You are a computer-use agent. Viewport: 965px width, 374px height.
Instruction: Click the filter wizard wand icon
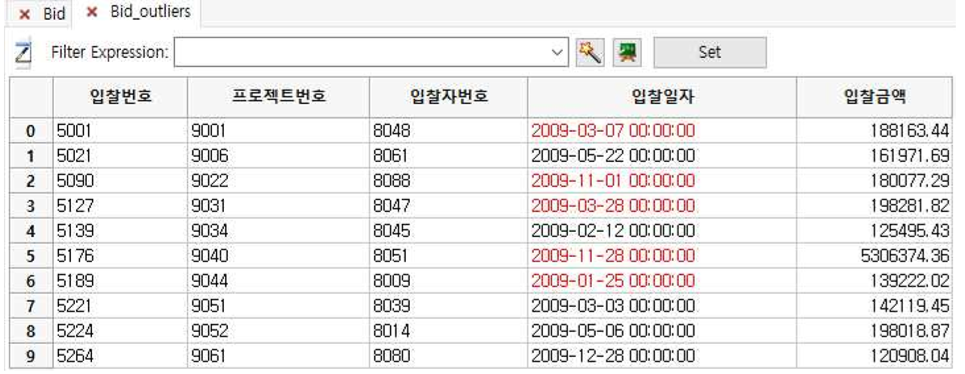[590, 53]
